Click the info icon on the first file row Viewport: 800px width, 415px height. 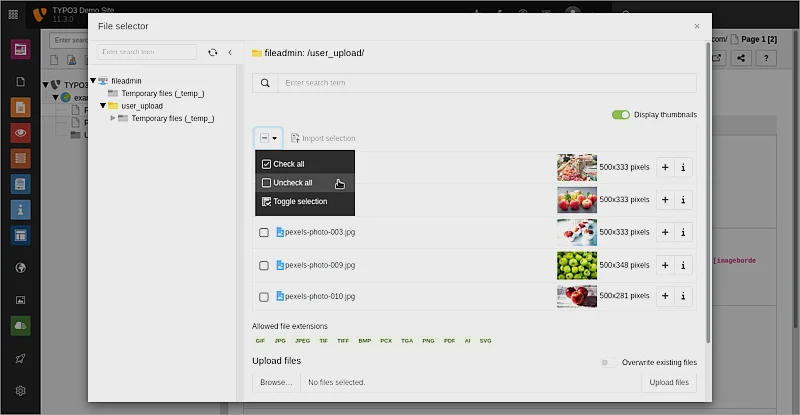tap(683, 167)
